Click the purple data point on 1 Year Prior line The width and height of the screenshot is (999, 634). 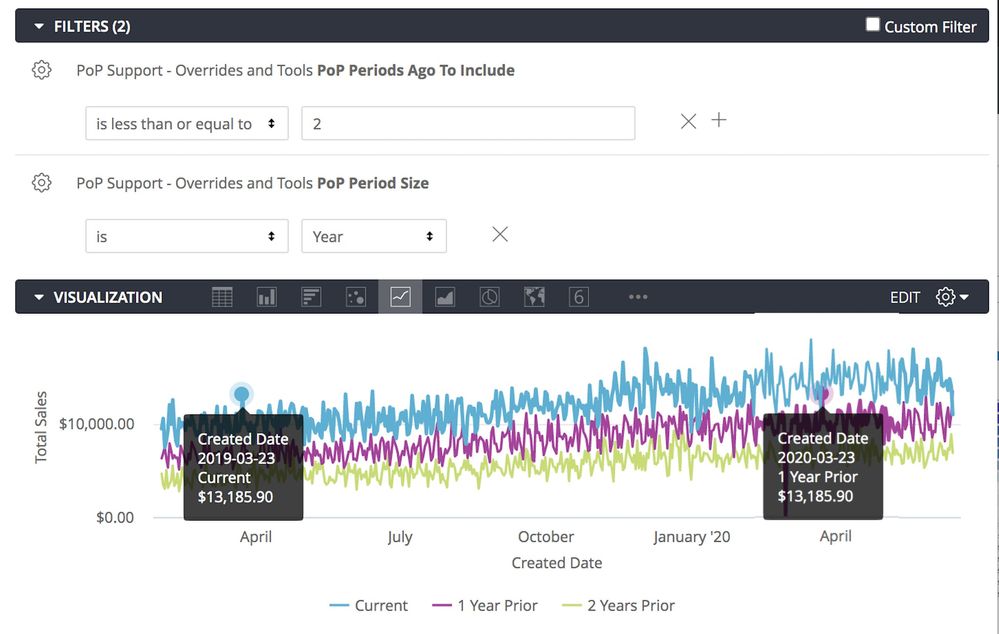tap(823, 394)
